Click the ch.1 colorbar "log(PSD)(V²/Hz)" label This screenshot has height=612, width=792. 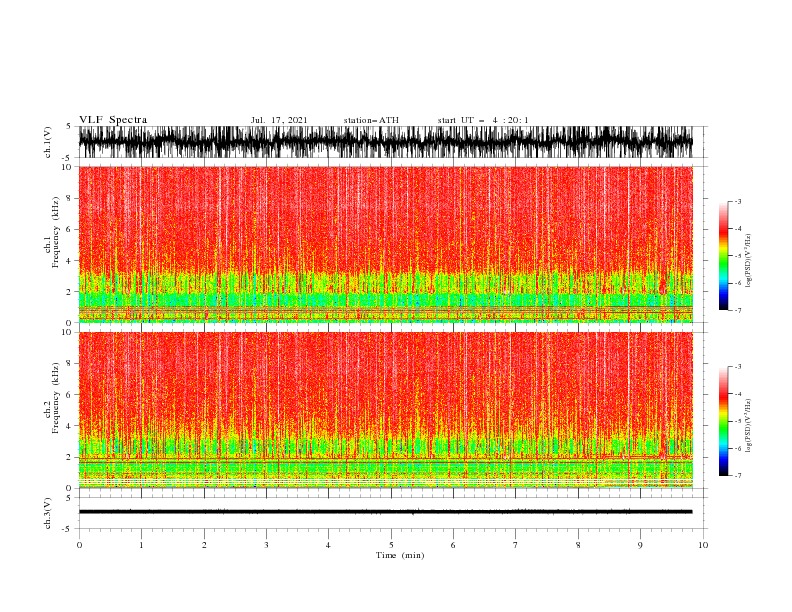click(x=748, y=261)
